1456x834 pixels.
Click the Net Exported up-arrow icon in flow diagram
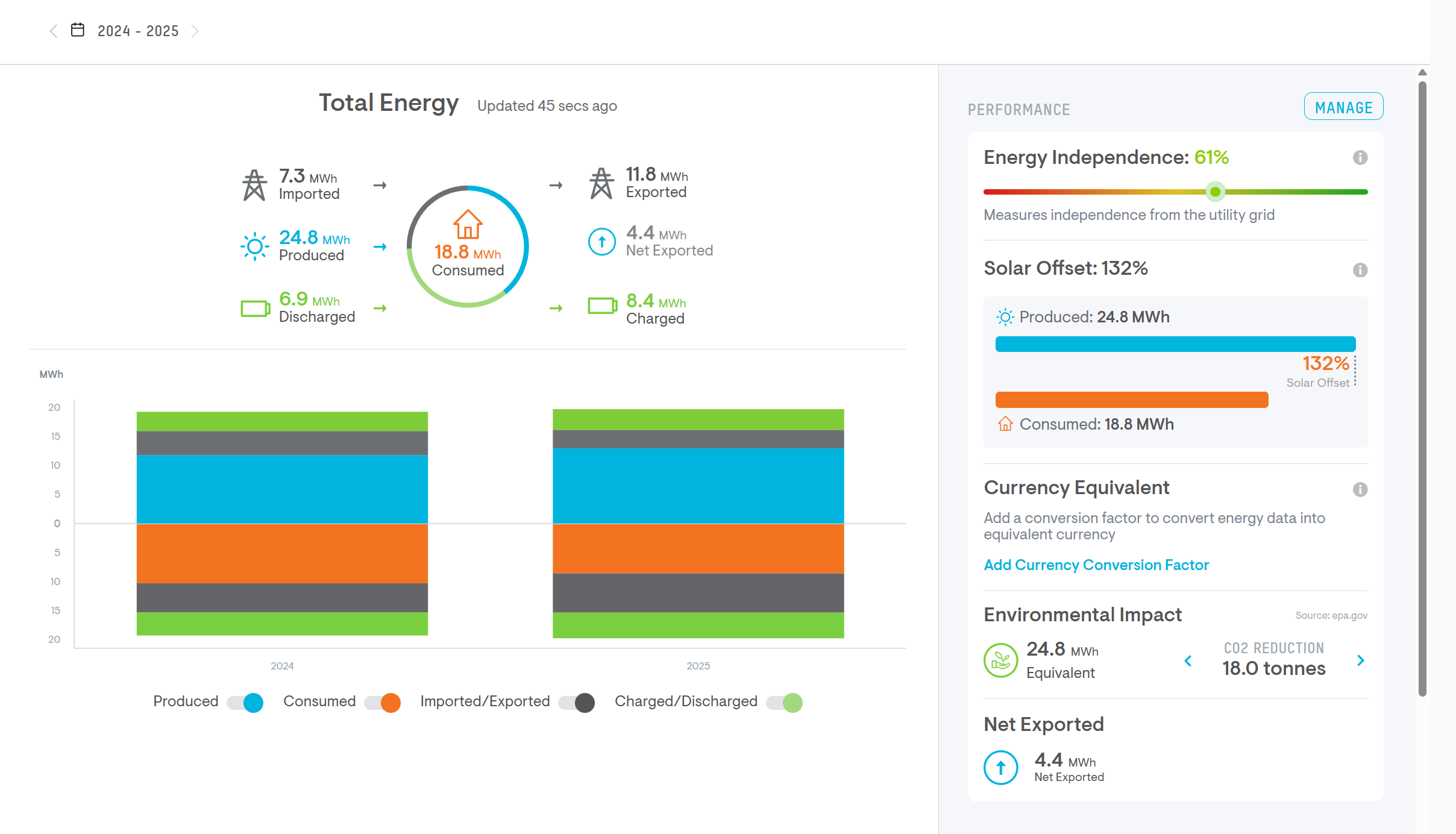tap(601, 242)
